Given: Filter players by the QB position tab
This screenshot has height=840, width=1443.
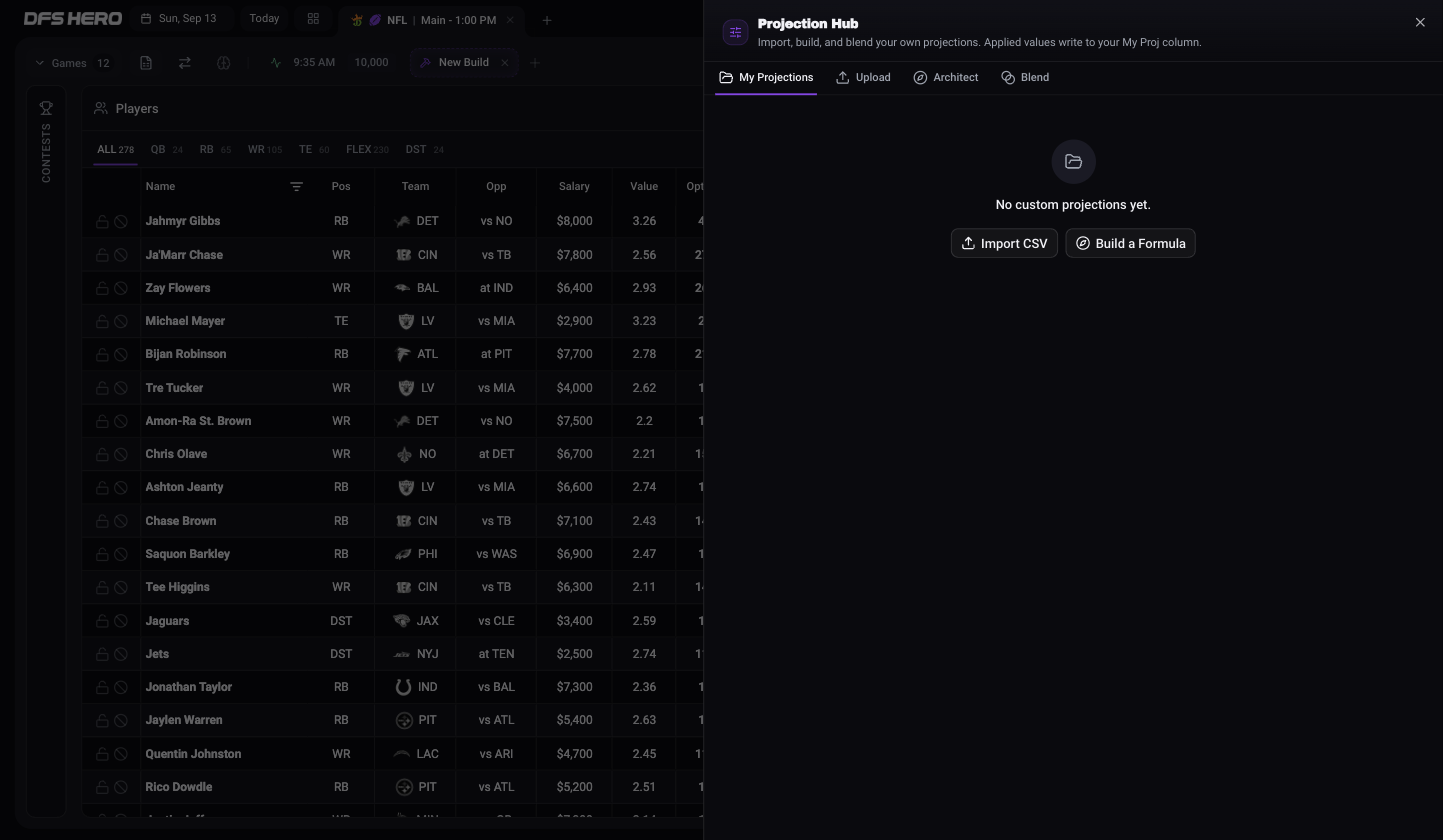Looking at the screenshot, I should [x=166, y=150].
